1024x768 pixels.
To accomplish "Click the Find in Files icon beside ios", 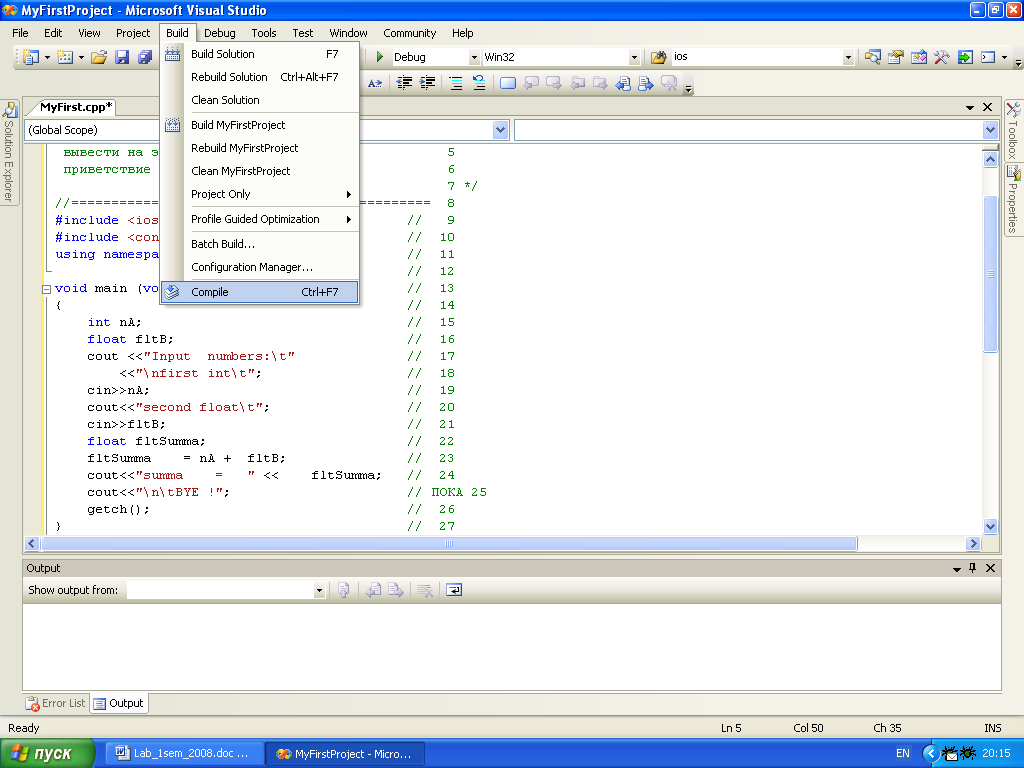I will [x=658, y=57].
